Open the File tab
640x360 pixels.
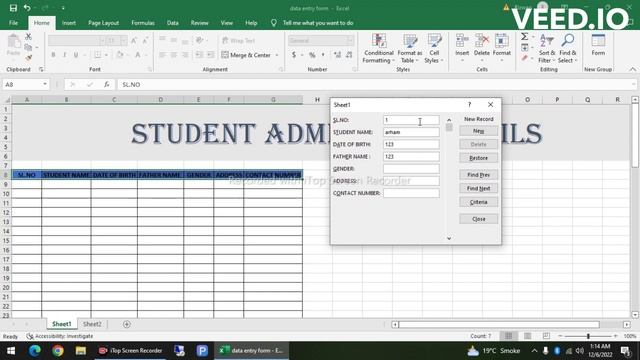pos(13,23)
